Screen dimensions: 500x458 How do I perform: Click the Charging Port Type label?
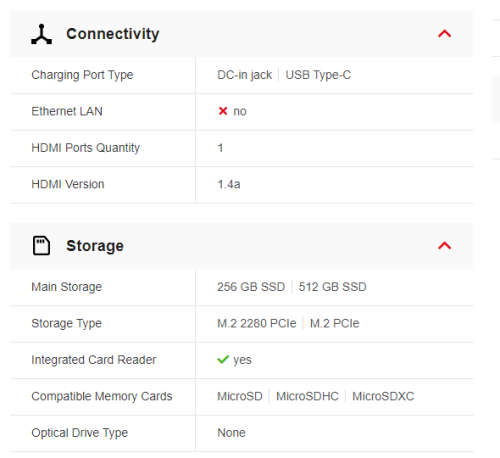click(82, 75)
